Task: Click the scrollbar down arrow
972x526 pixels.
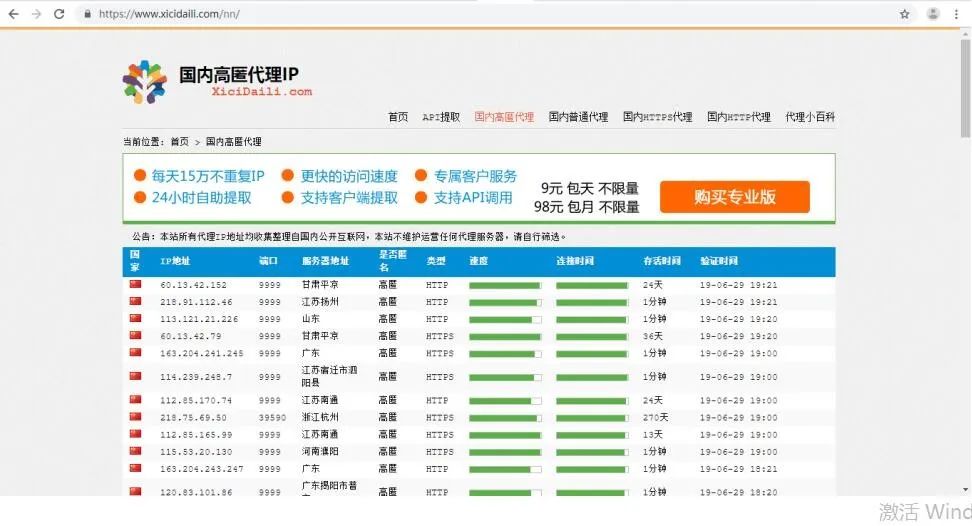Action: pos(965,489)
